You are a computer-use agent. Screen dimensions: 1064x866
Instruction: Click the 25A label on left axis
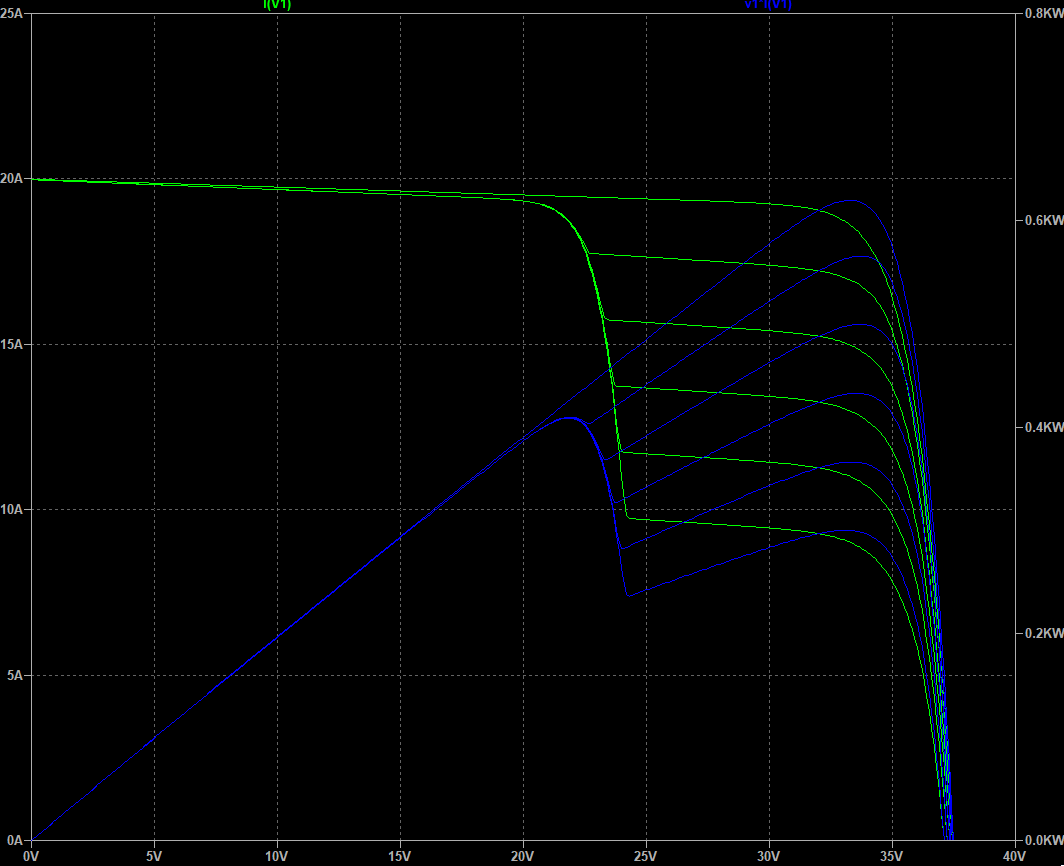pyautogui.click(x=13, y=14)
